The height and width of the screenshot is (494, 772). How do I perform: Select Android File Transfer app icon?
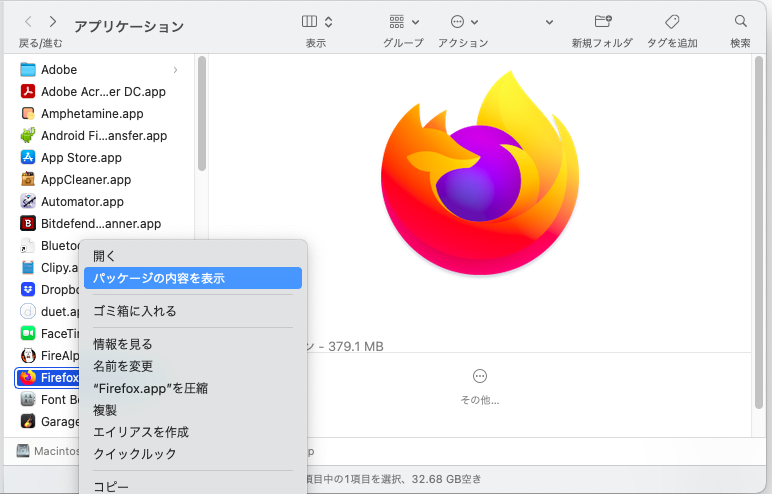click(x=28, y=135)
